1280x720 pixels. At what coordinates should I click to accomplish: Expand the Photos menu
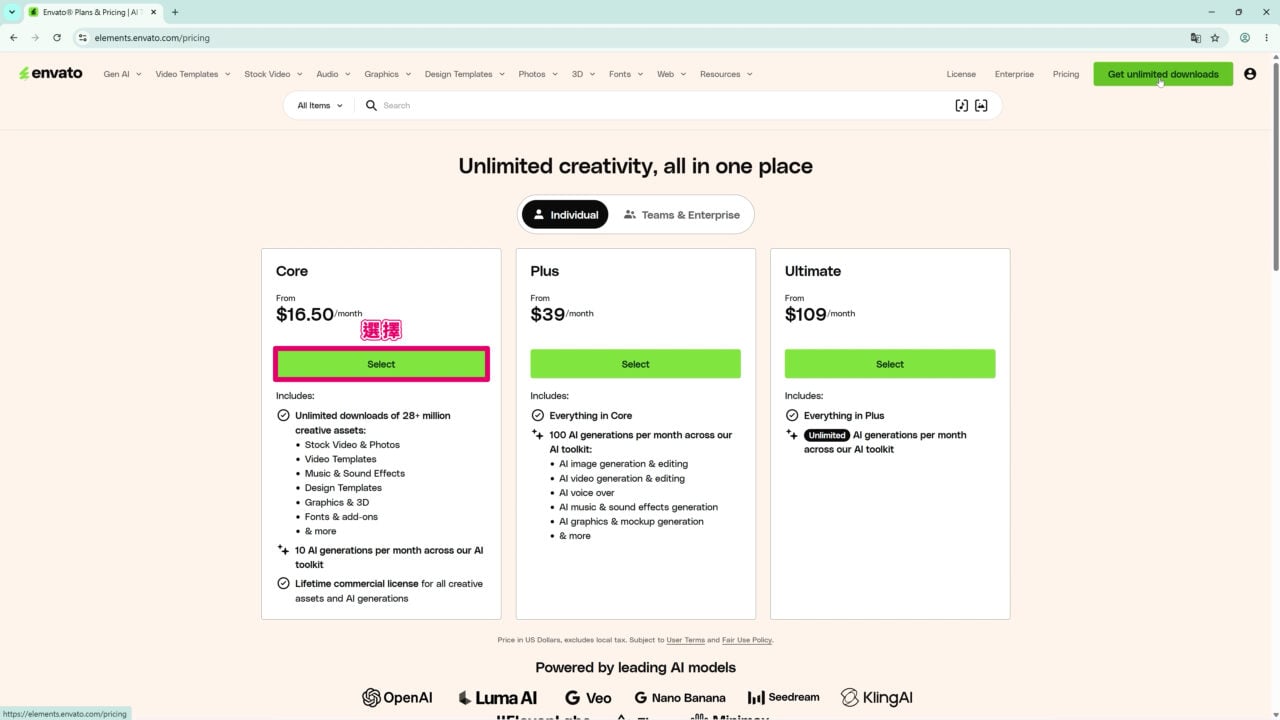[538, 74]
